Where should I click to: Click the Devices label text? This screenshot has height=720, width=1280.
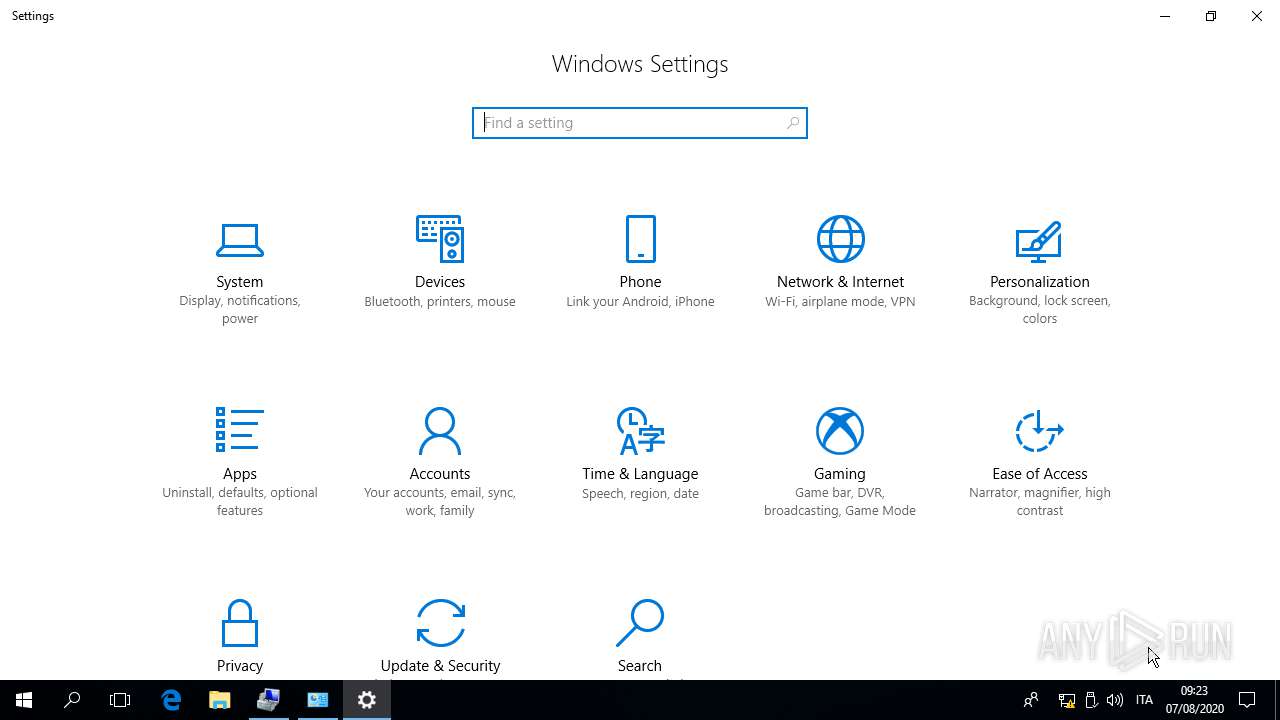[x=440, y=282]
